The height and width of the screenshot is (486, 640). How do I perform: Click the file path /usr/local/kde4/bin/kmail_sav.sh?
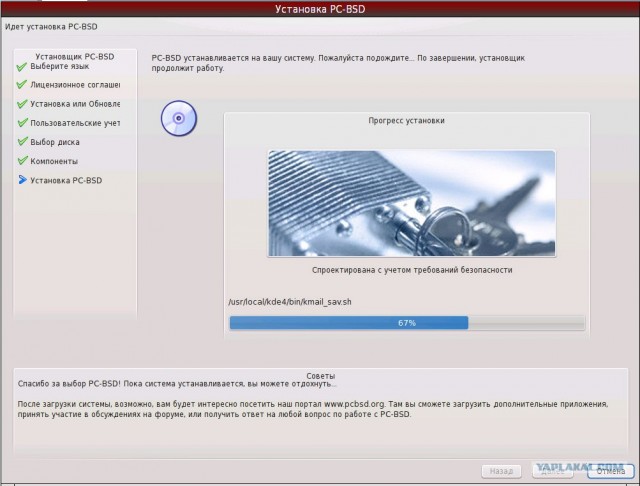(x=290, y=302)
